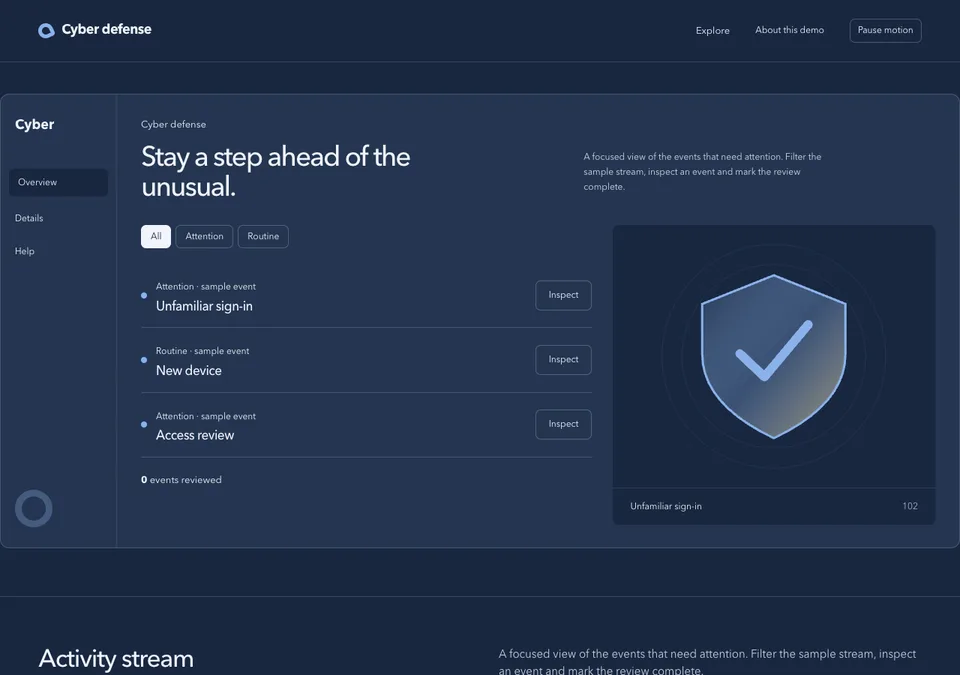Screen dimensions: 960x675
Task: Open the Explore link
Action: pyautogui.click(x=713, y=31)
